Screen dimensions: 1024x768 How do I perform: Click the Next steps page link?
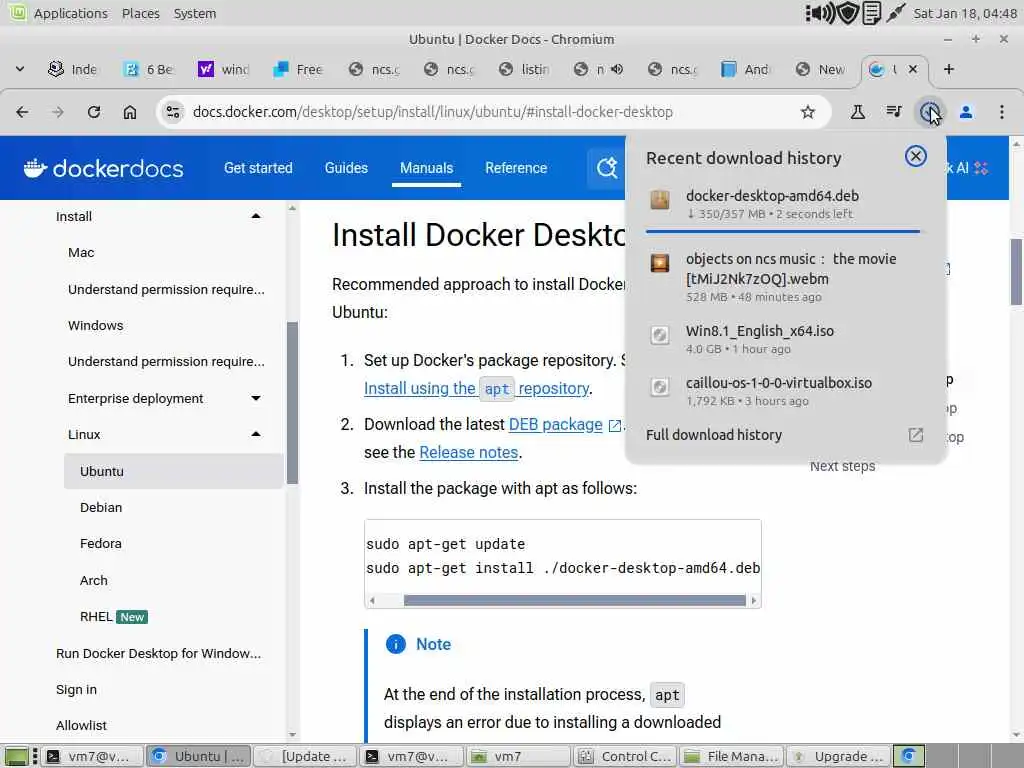[x=842, y=466]
